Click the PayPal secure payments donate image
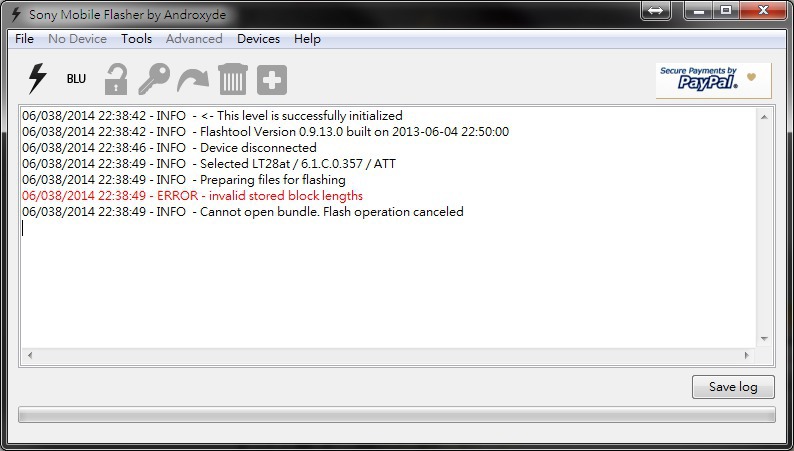This screenshot has width=794, height=451. pyautogui.click(x=713, y=80)
